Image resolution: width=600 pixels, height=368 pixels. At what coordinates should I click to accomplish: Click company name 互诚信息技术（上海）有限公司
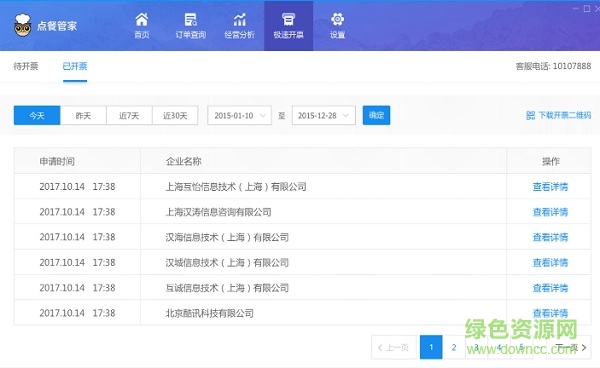point(227,288)
